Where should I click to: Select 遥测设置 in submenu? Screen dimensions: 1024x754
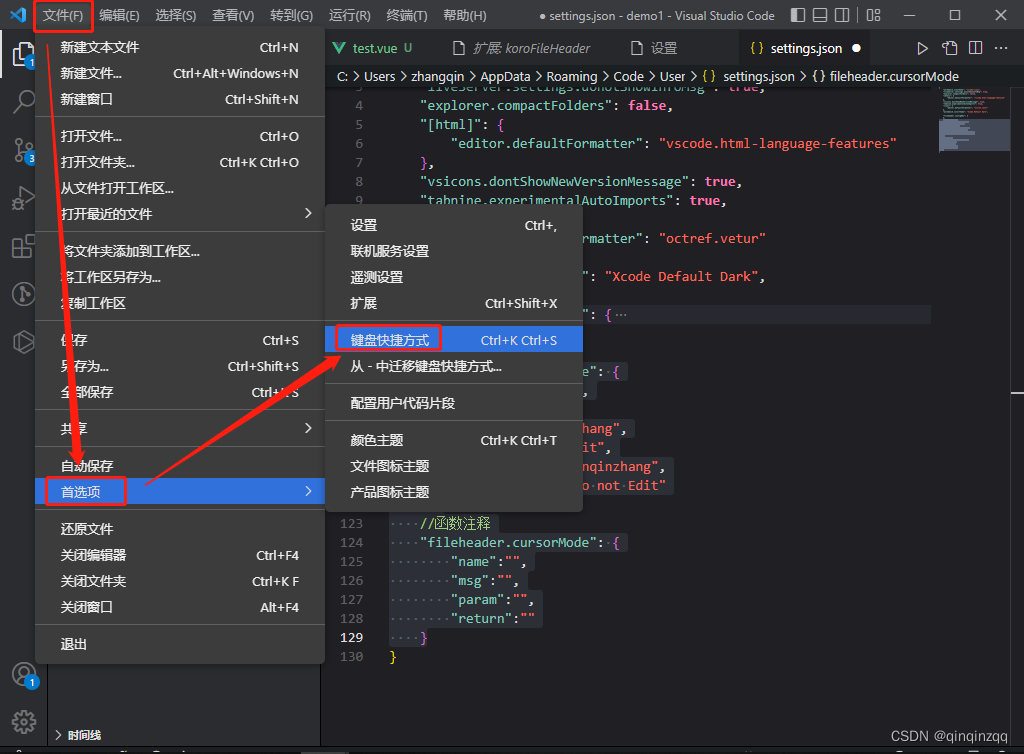[x=454, y=277]
